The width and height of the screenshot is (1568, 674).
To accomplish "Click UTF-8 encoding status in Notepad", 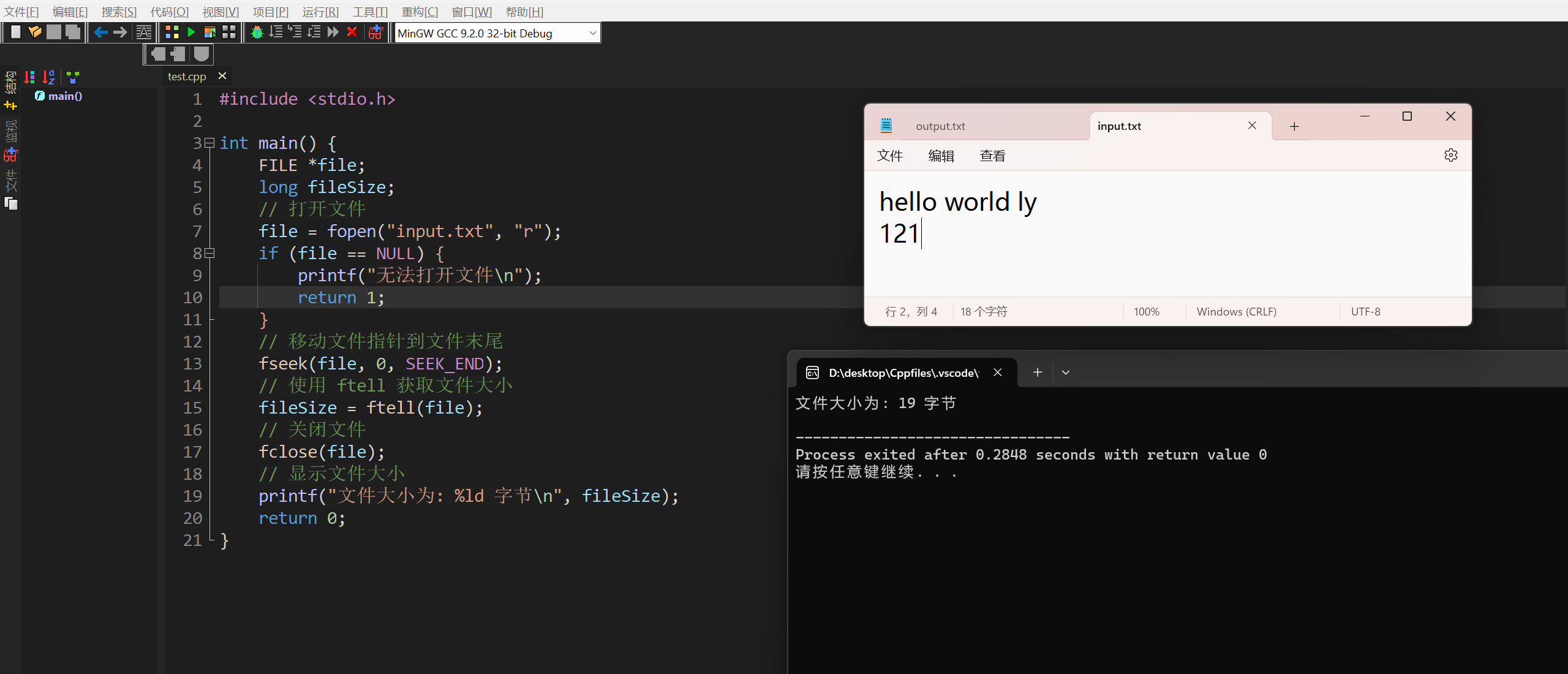I will [x=1366, y=312].
